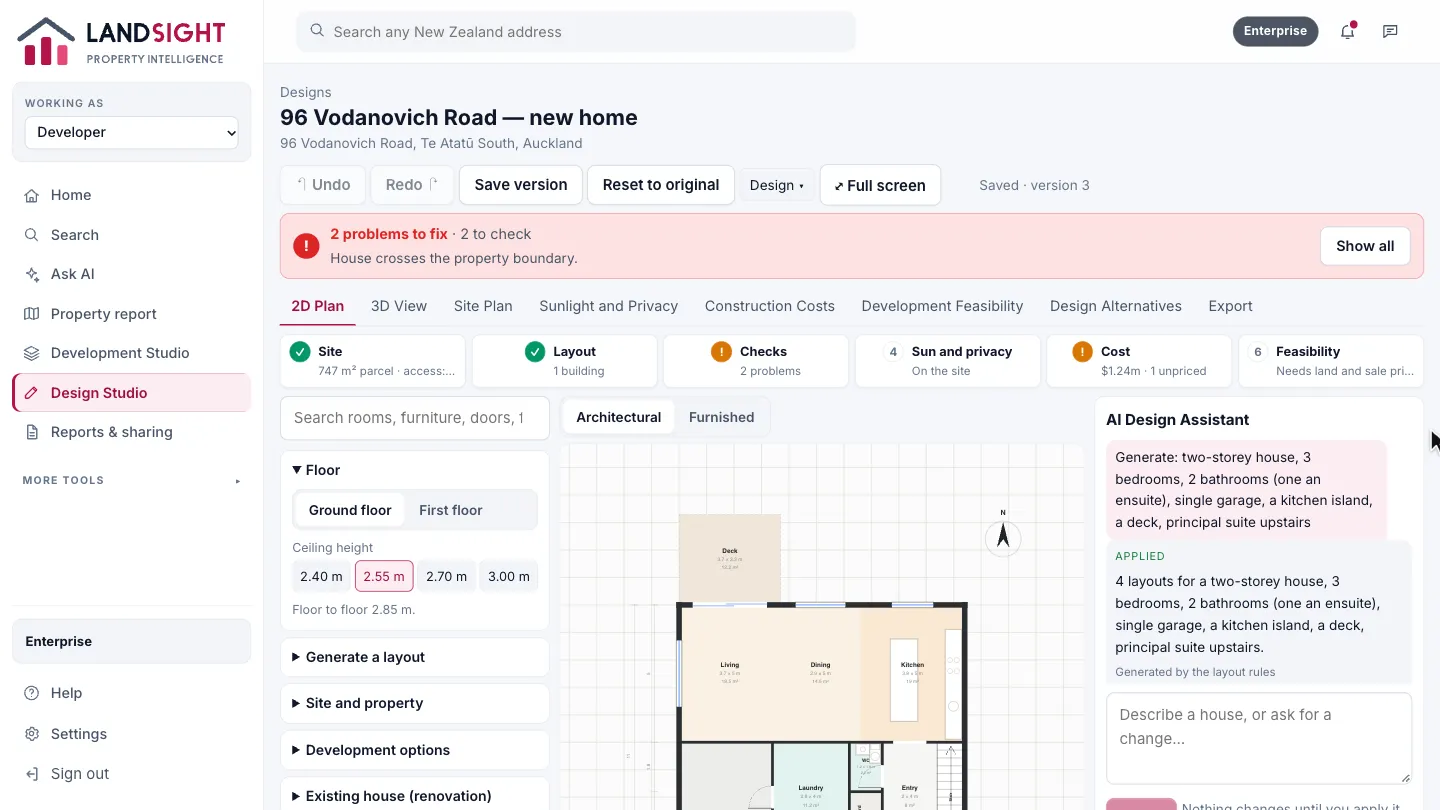
Task: Click the Help question mark icon
Action: [32, 693]
